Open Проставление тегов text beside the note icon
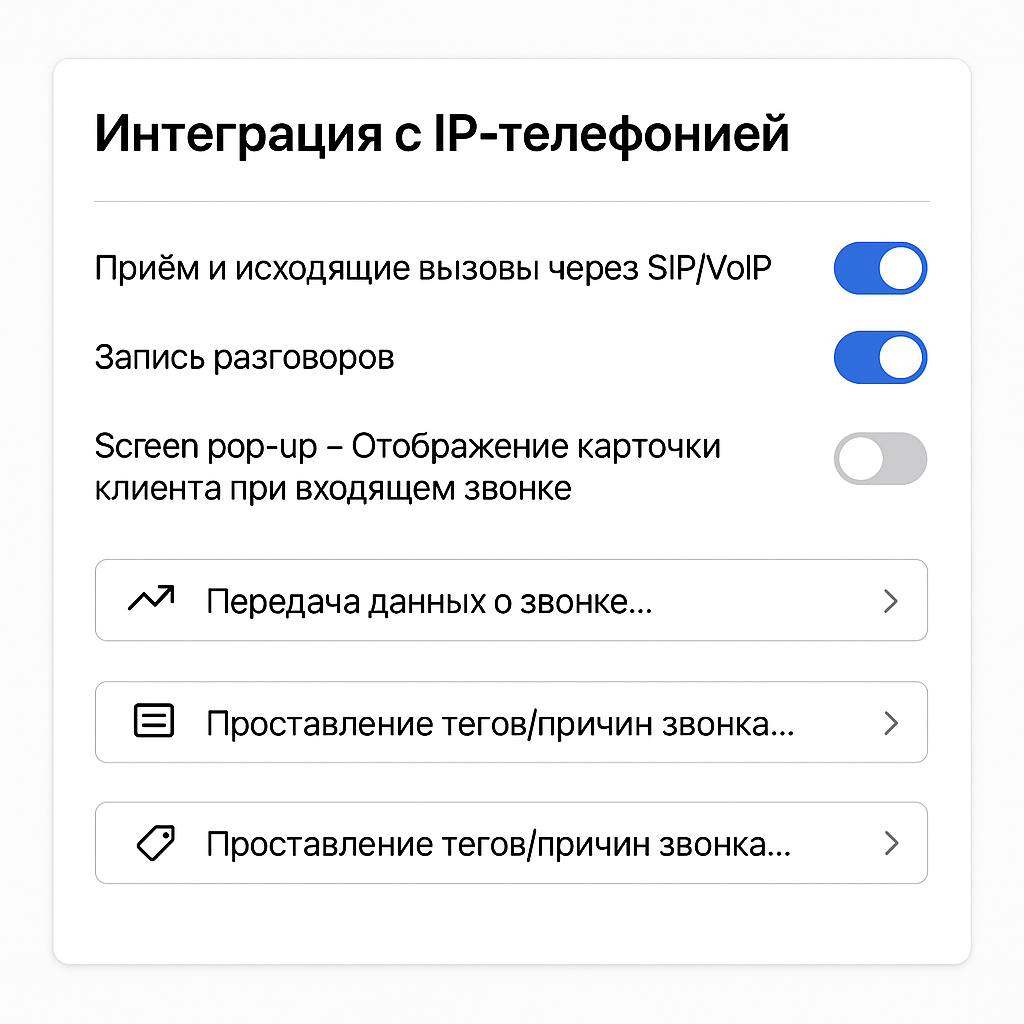1024x1024 pixels. click(500, 724)
